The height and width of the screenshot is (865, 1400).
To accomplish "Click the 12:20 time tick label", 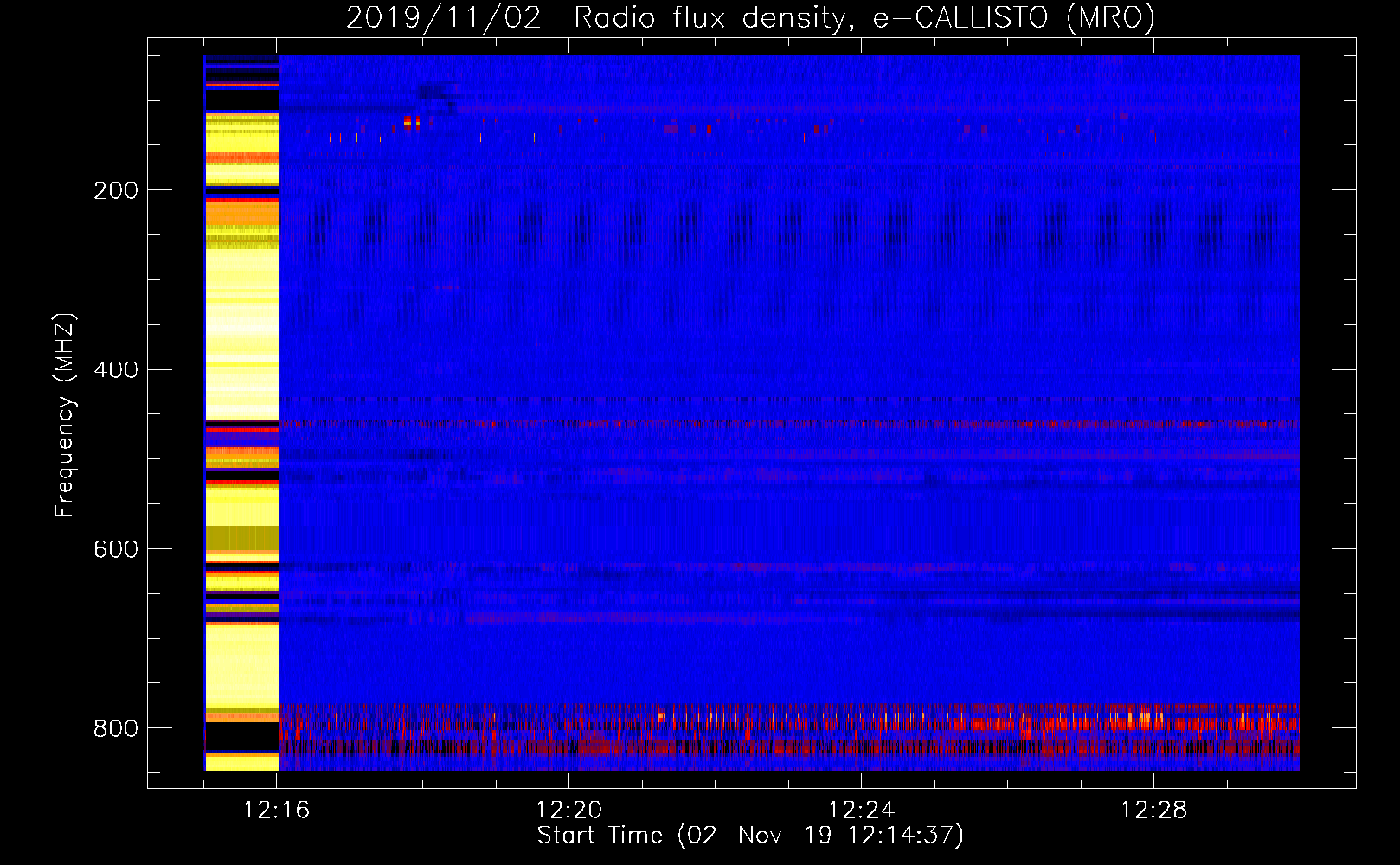I will point(569,811).
